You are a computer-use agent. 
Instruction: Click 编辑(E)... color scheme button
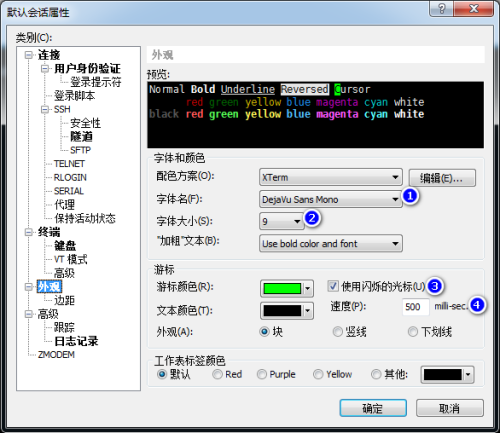(442, 178)
